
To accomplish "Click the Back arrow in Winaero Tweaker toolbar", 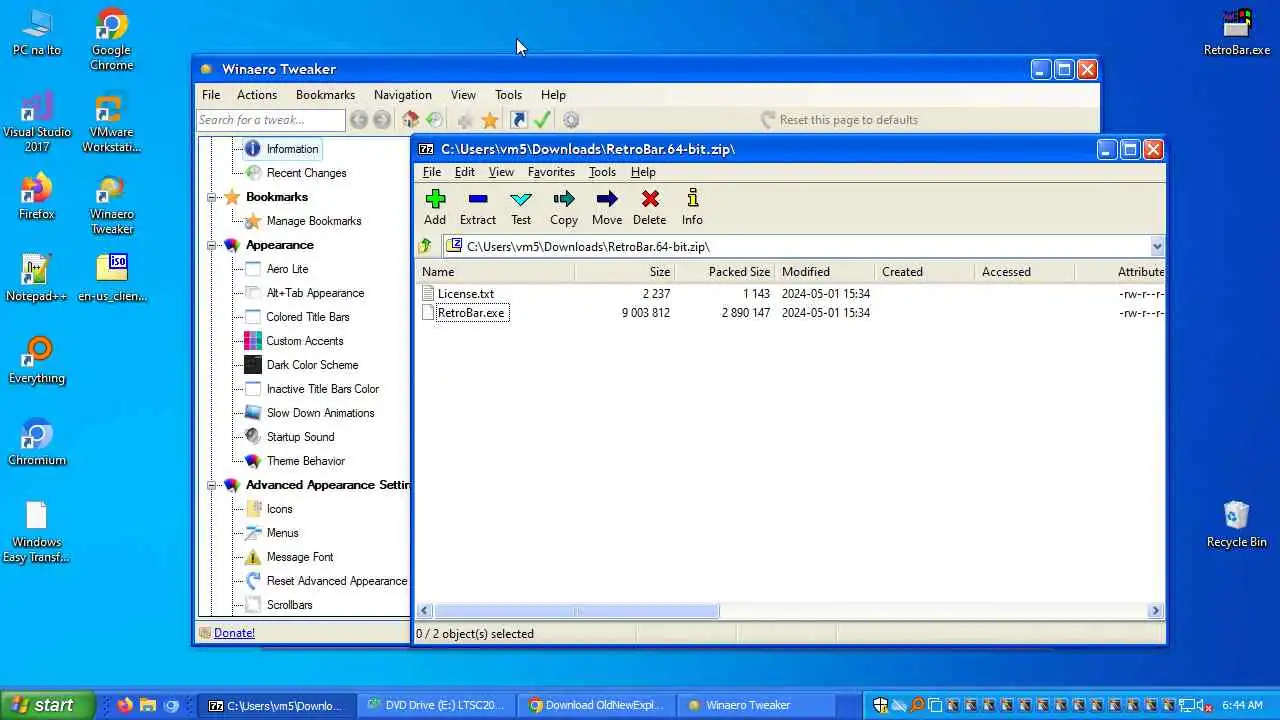I will tap(358, 120).
